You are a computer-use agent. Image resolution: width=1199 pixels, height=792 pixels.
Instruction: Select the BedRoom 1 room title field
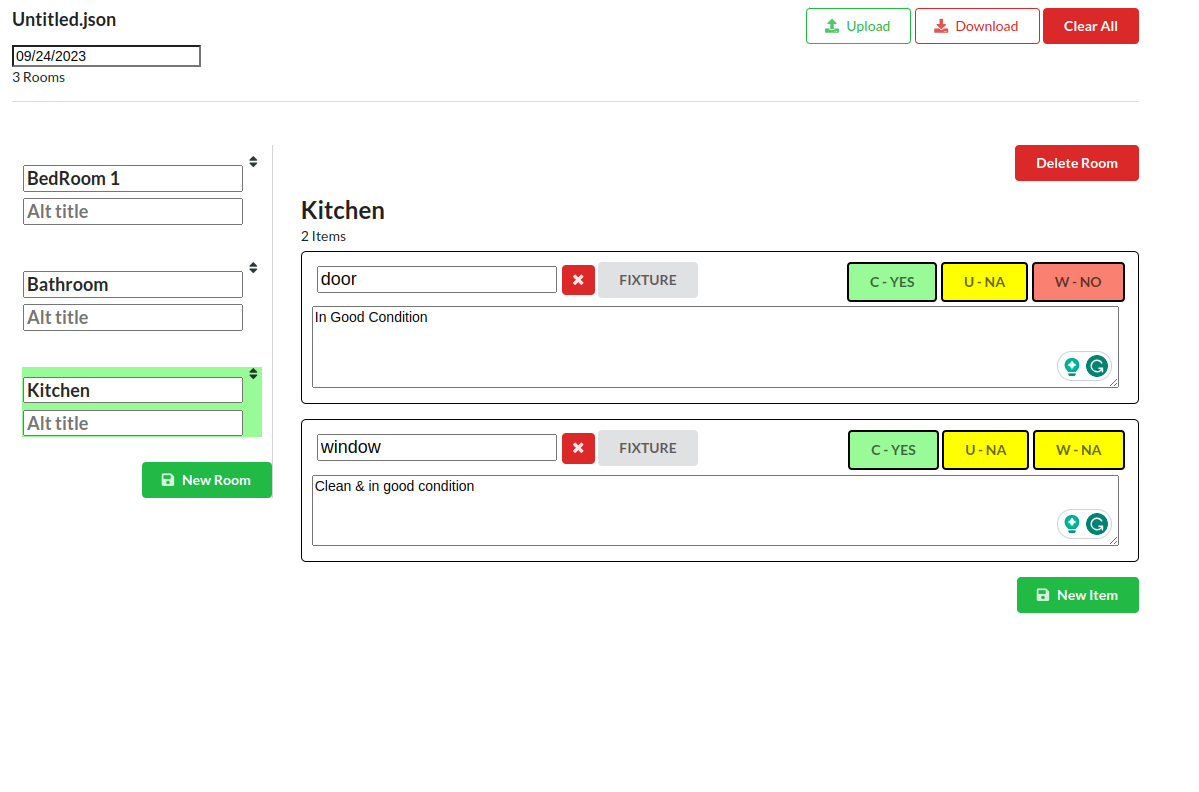[x=133, y=179]
